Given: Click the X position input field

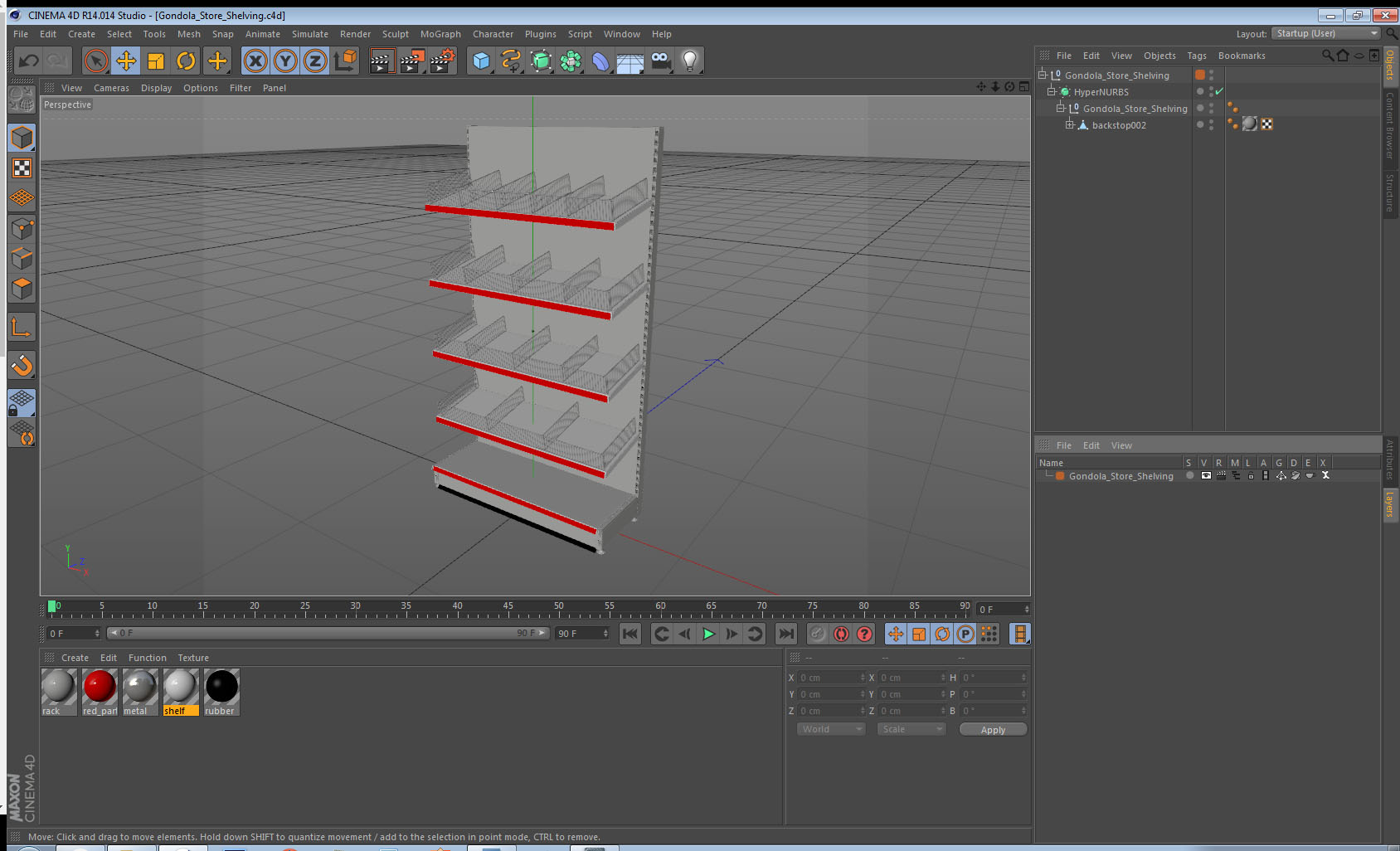Looking at the screenshot, I should pos(831,678).
